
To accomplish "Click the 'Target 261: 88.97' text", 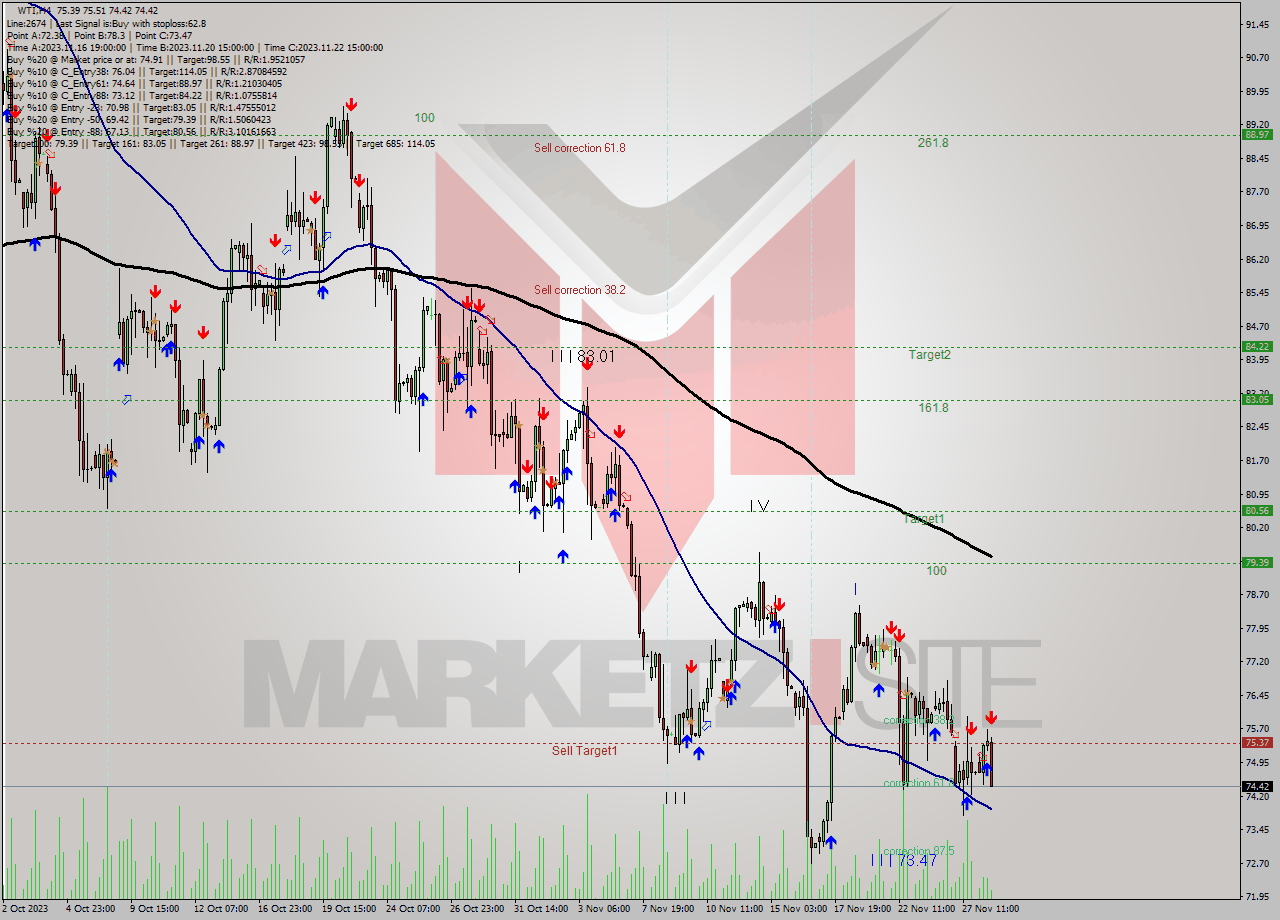I will tap(223, 143).
